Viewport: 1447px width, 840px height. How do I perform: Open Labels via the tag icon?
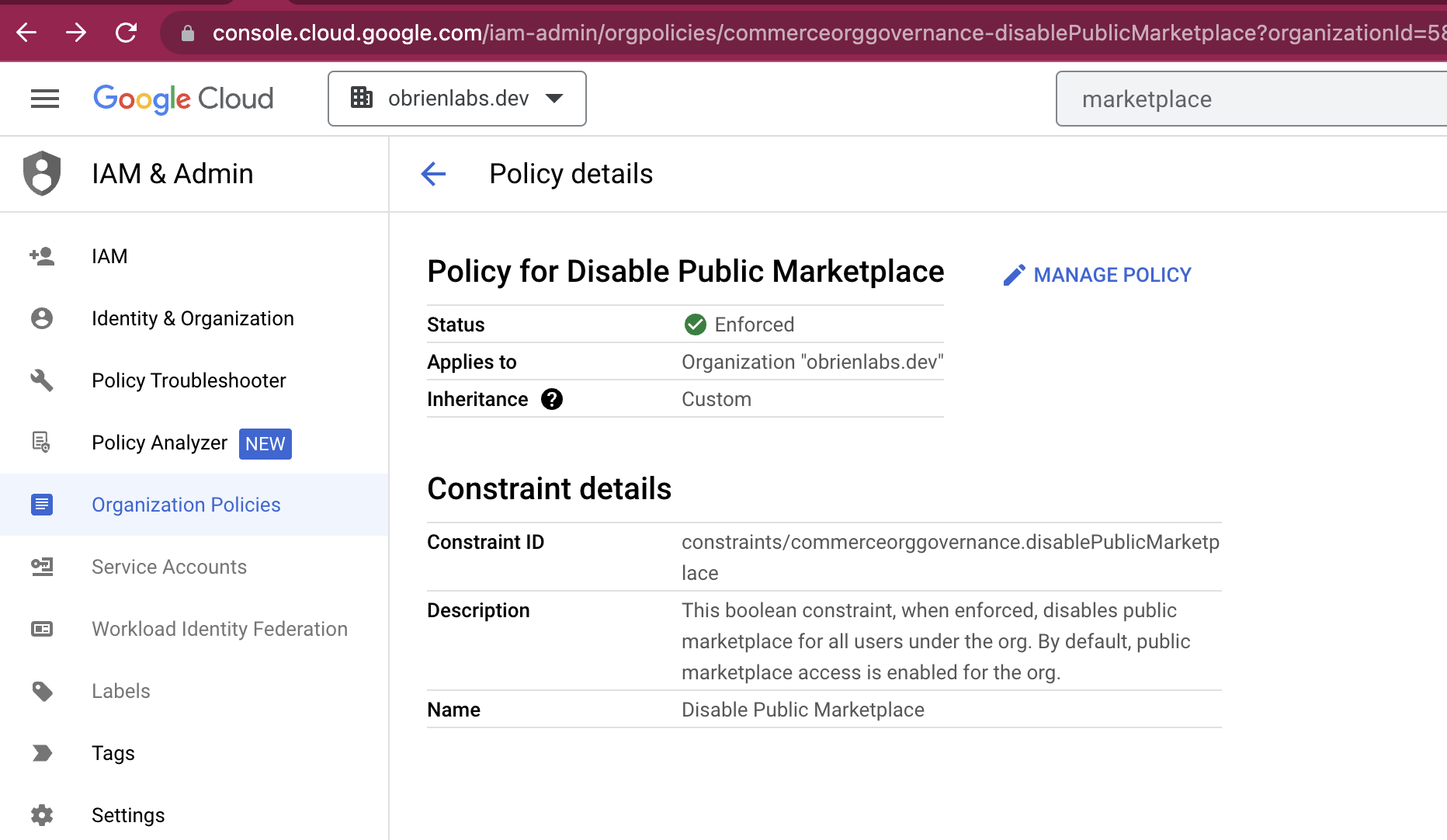point(41,691)
